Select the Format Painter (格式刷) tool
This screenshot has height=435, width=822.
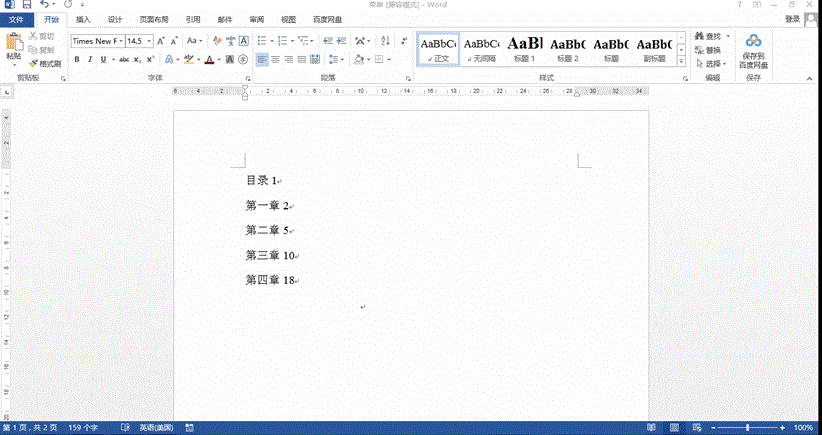pos(46,63)
